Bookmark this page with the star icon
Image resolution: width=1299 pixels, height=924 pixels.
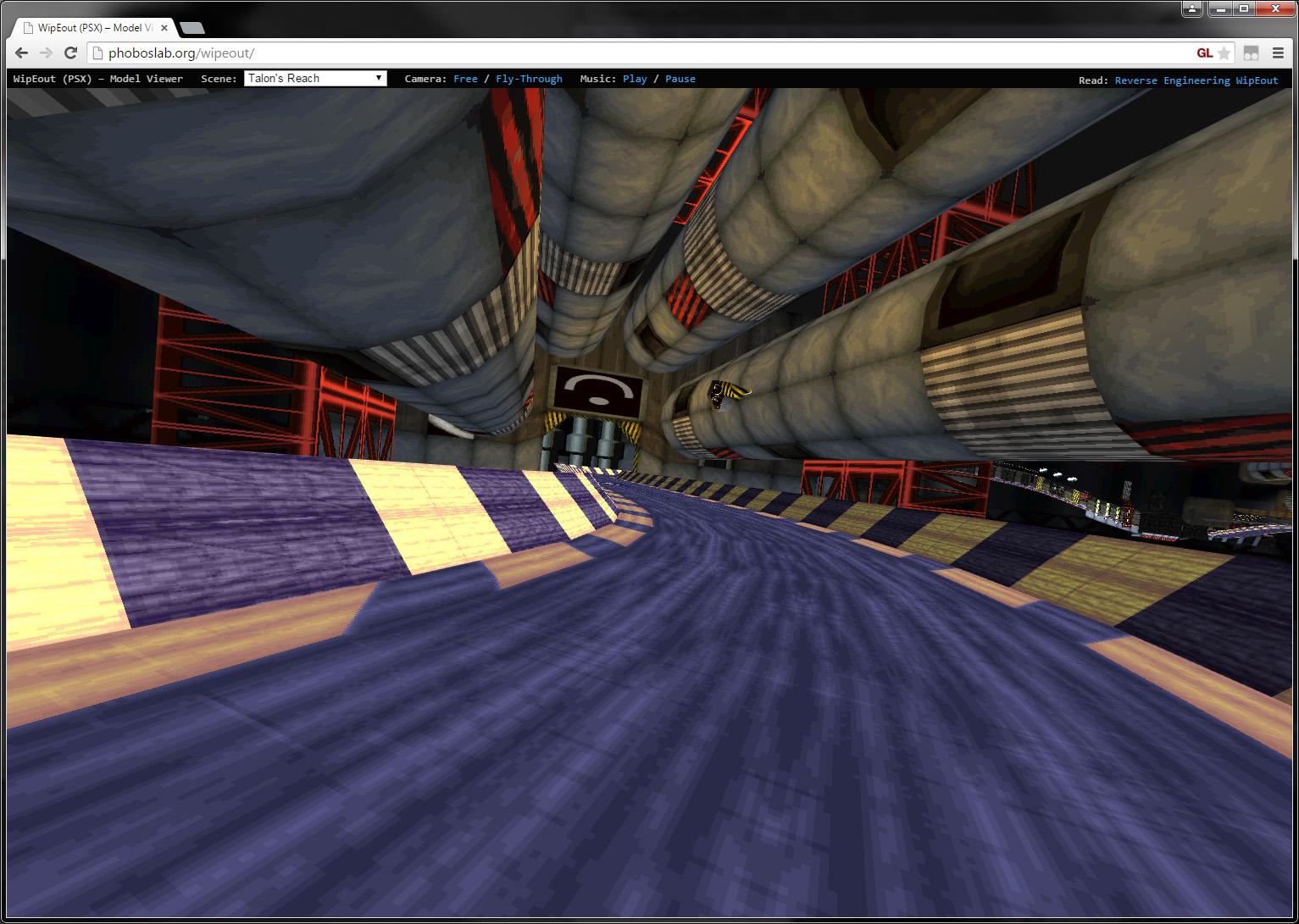coord(1224,53)
